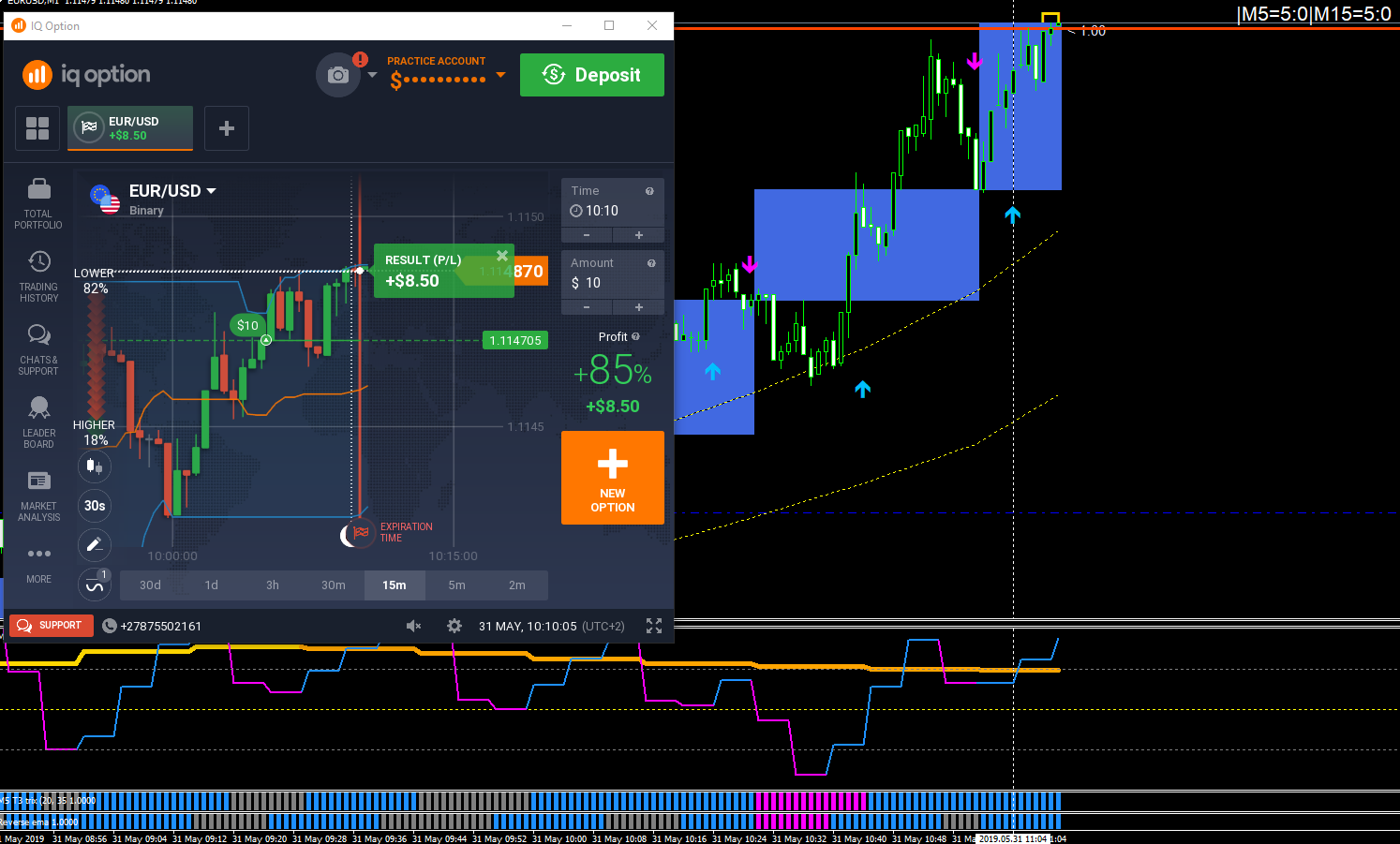
Task: Switch chart range to 3h
Action: pos(273,585)
